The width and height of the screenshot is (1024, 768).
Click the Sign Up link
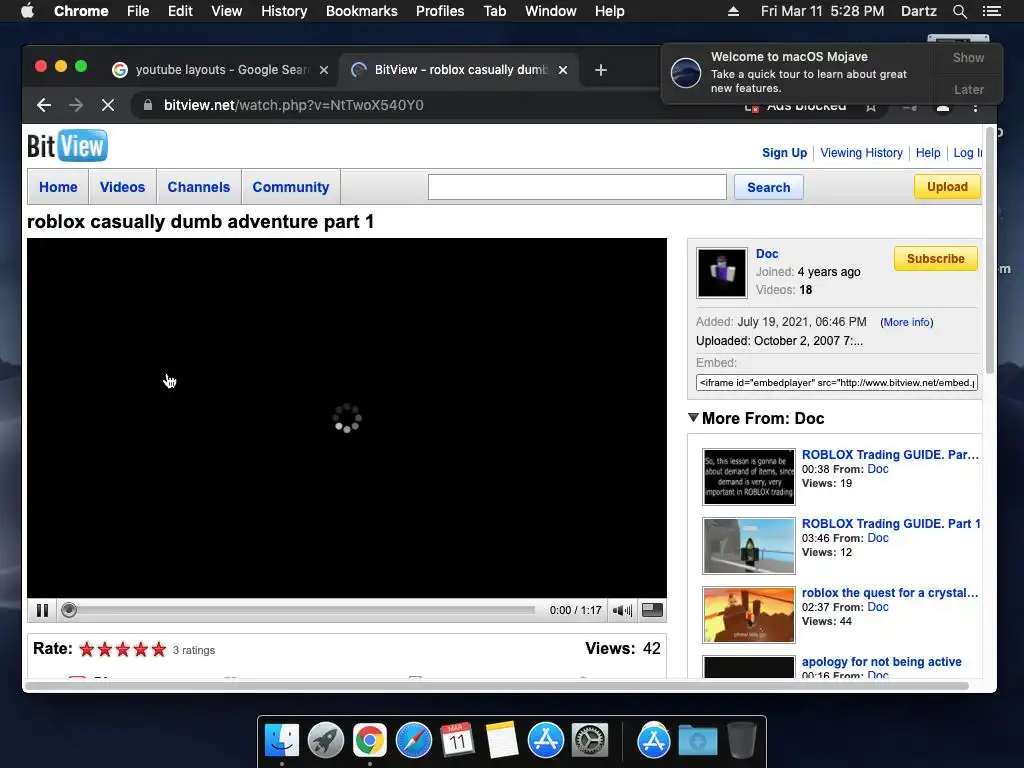(x=784, y=153)
